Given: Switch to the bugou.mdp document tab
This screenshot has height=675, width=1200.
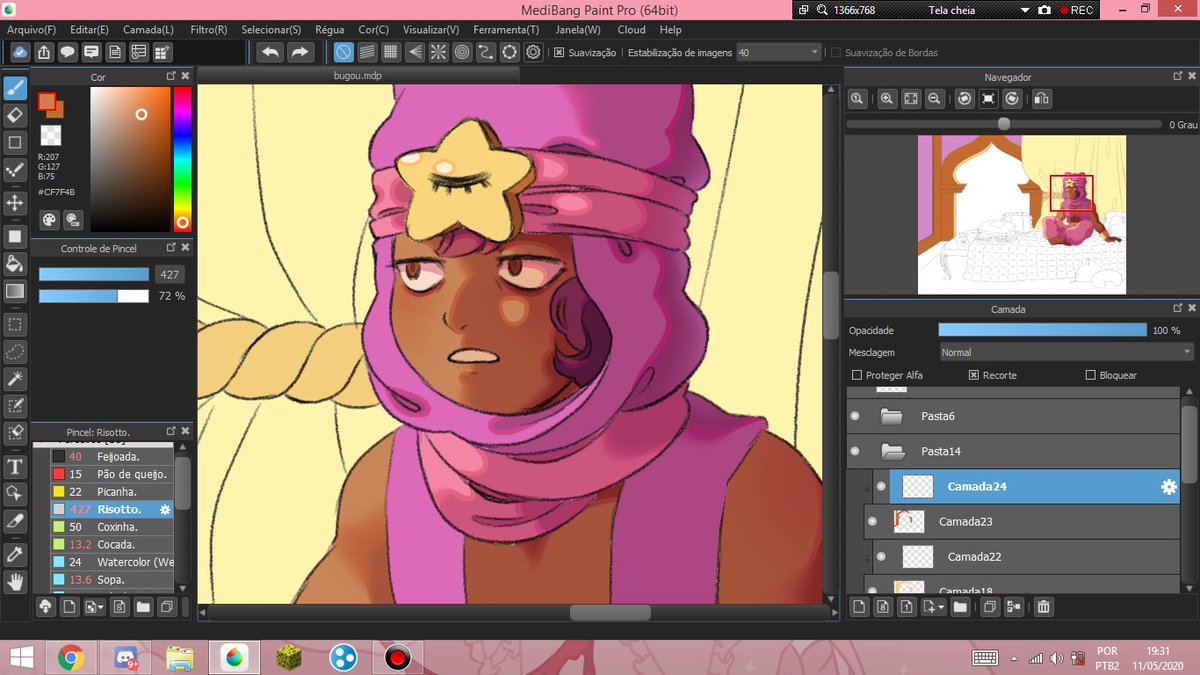Looking at the screenshot, I should click(x=358, y=75).
